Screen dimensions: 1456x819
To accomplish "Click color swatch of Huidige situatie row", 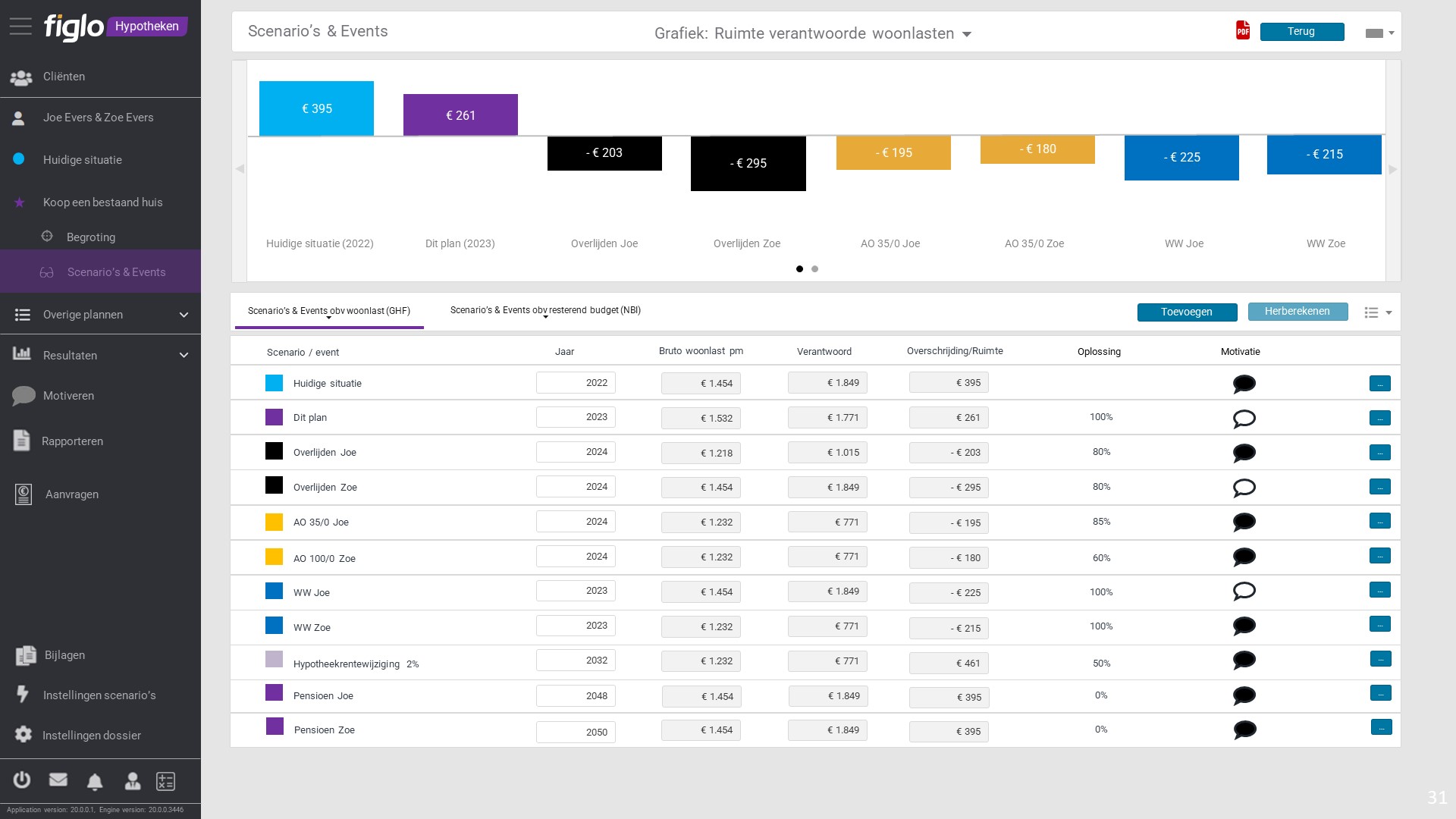I will pyautogui.click(x=274, y=383).
